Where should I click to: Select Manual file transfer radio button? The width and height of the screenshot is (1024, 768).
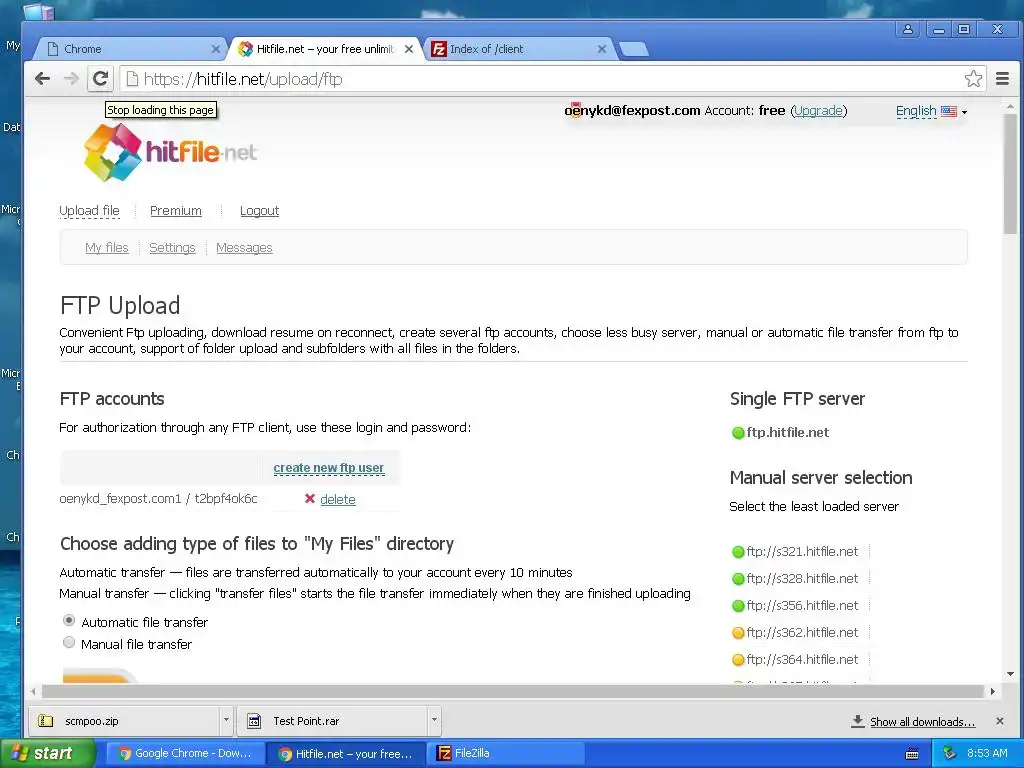pos(69,642)
